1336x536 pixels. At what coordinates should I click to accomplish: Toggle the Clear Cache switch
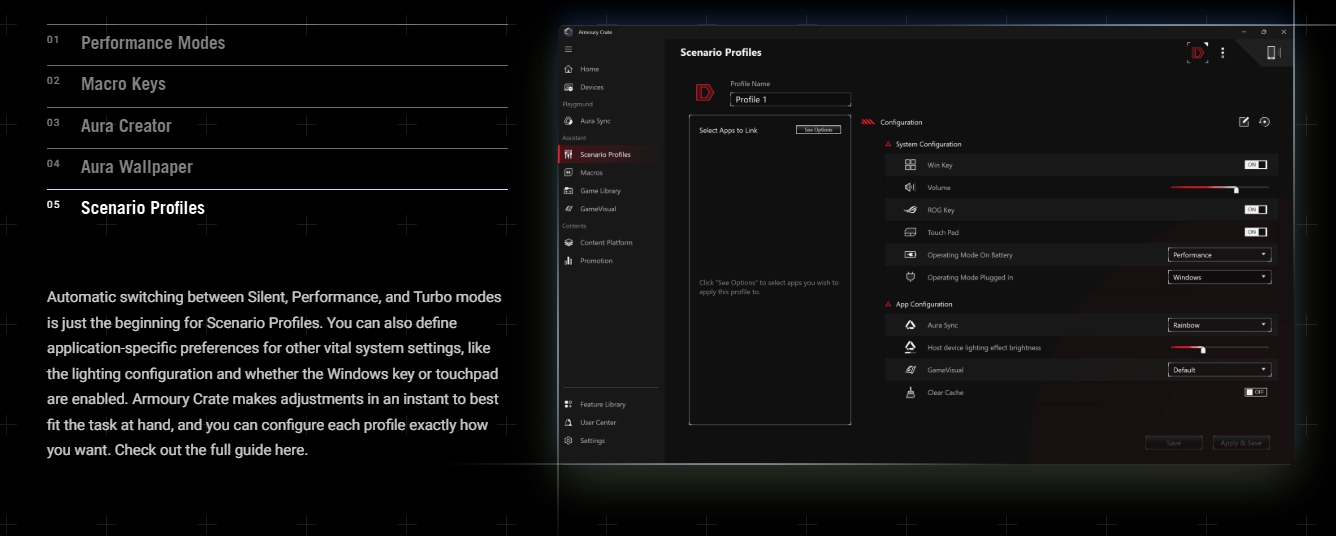[x=1255, y=392]
